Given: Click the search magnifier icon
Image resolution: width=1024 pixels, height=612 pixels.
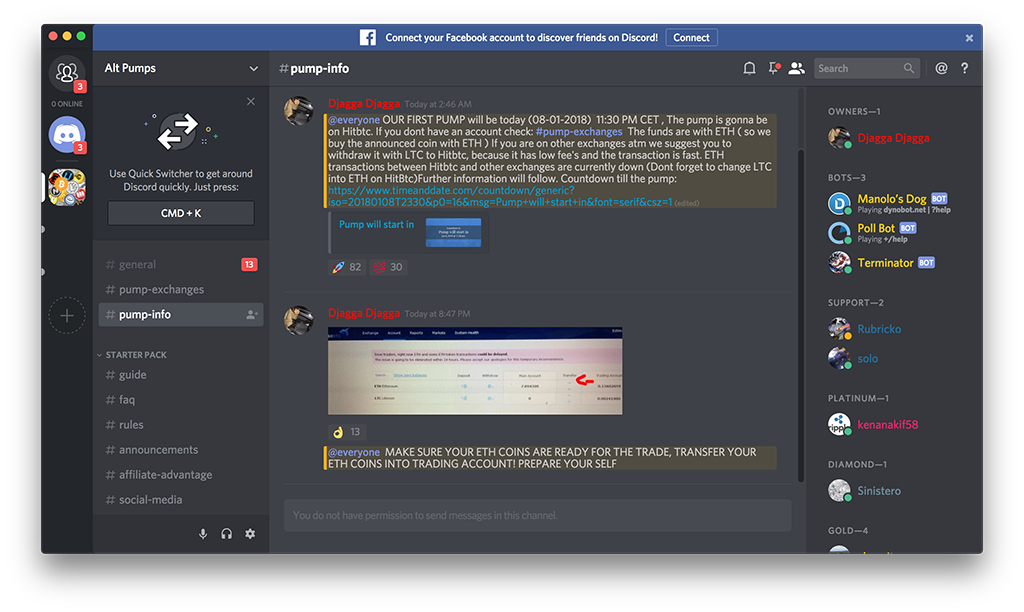Looking at the screenshot, I should click(908, 68).
